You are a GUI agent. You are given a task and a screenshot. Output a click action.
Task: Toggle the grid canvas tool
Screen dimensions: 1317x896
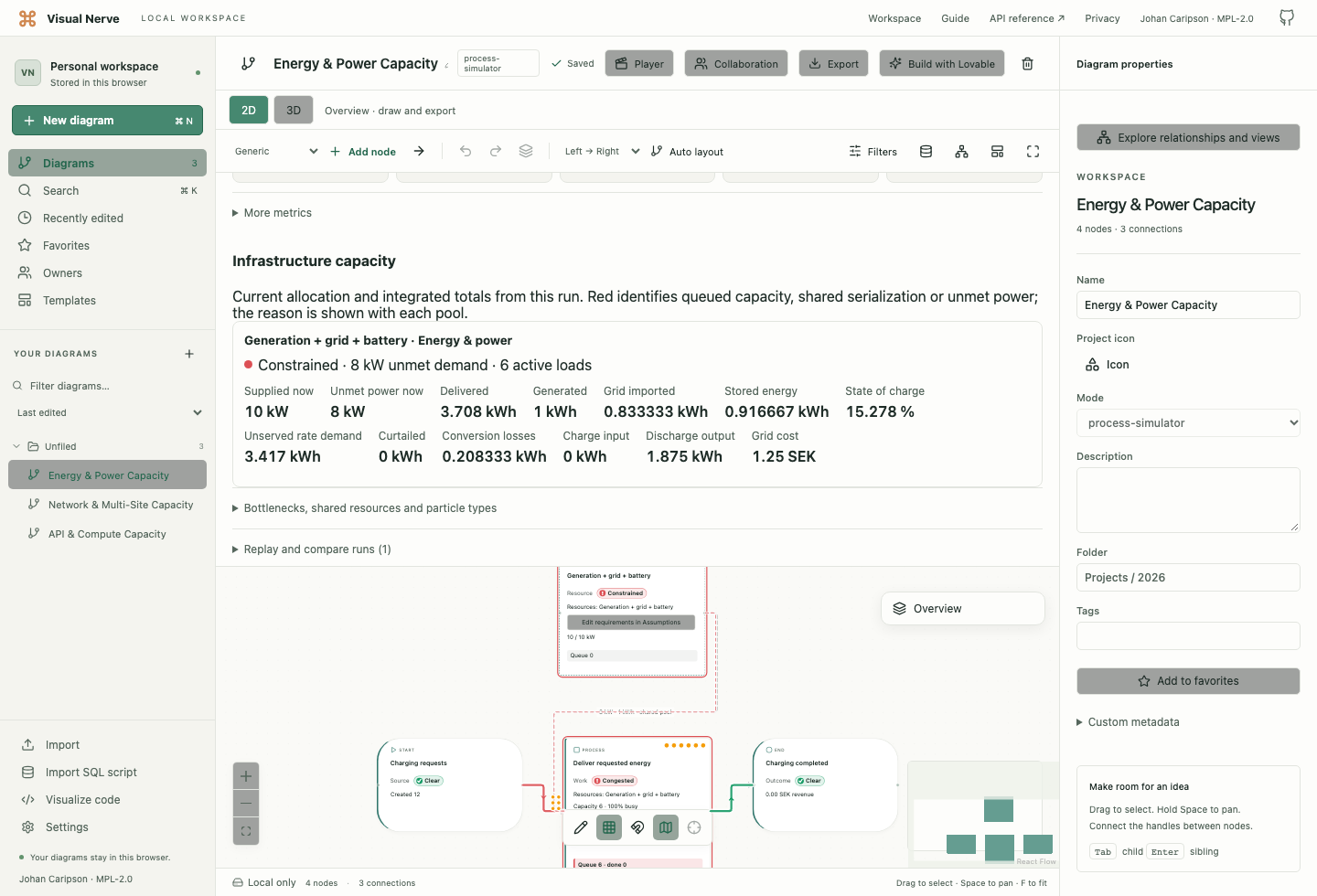point(609,827)
